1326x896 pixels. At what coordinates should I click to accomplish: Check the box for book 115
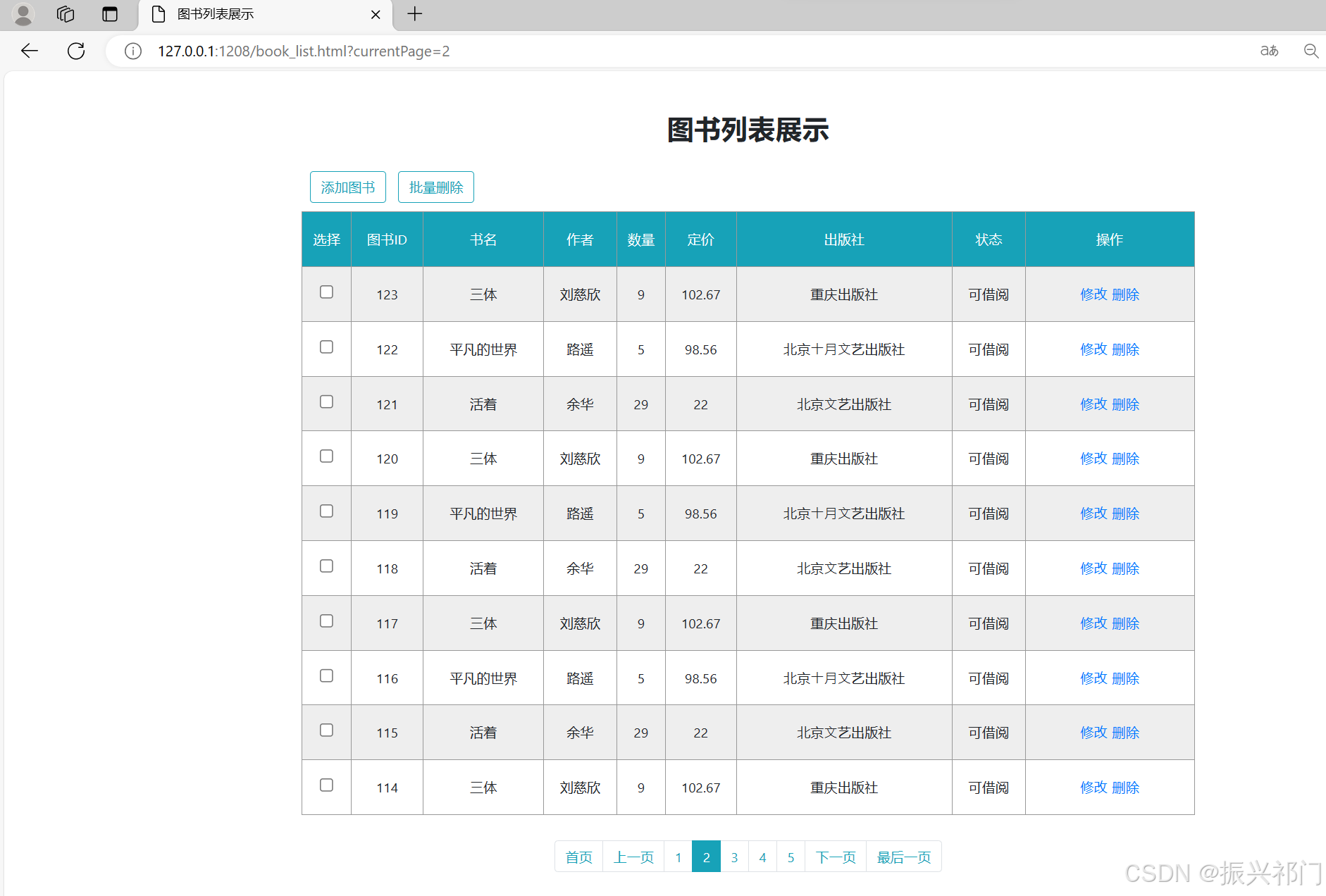(326, 730)
